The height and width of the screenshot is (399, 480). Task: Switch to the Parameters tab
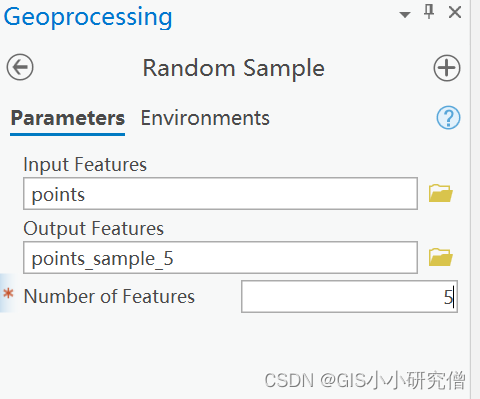pyautogui.click(x=68, y=118)
